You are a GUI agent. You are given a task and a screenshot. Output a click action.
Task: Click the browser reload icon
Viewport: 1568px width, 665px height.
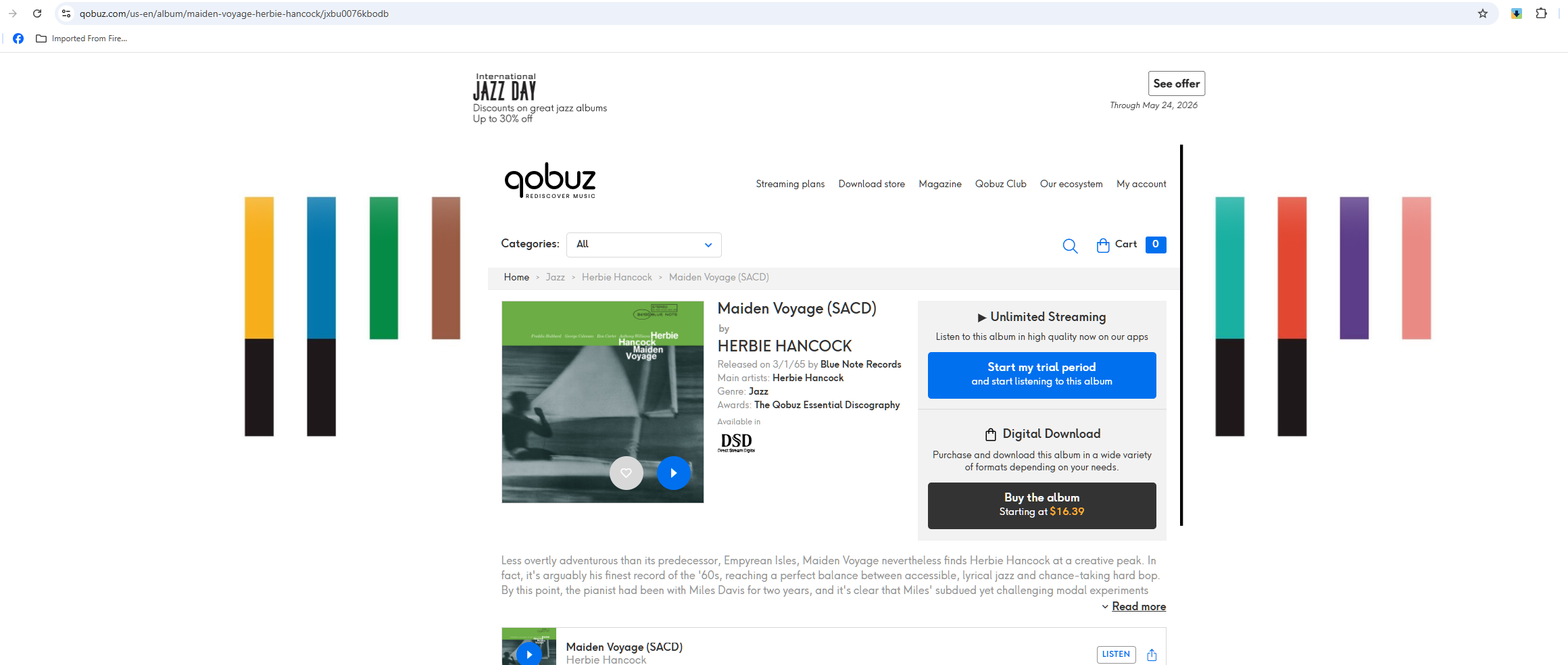click(37, 14)
